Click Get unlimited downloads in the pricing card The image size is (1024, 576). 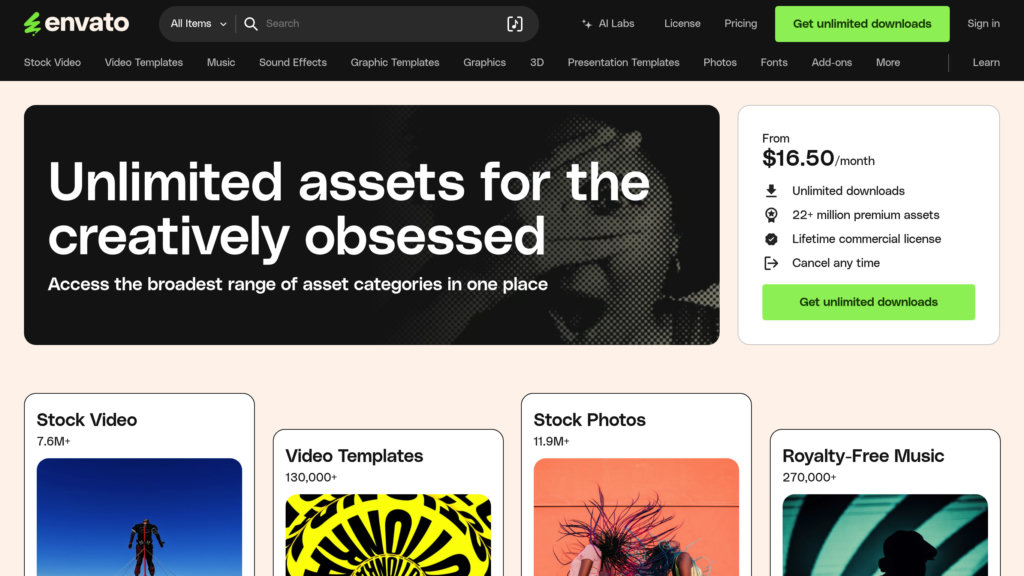click(868, 302)
